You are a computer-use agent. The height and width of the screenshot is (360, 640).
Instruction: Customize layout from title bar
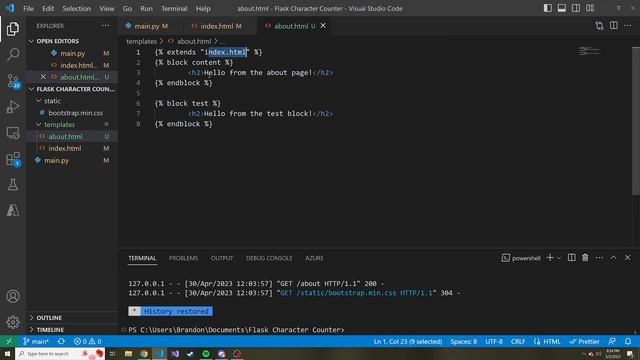pos(590,8)
